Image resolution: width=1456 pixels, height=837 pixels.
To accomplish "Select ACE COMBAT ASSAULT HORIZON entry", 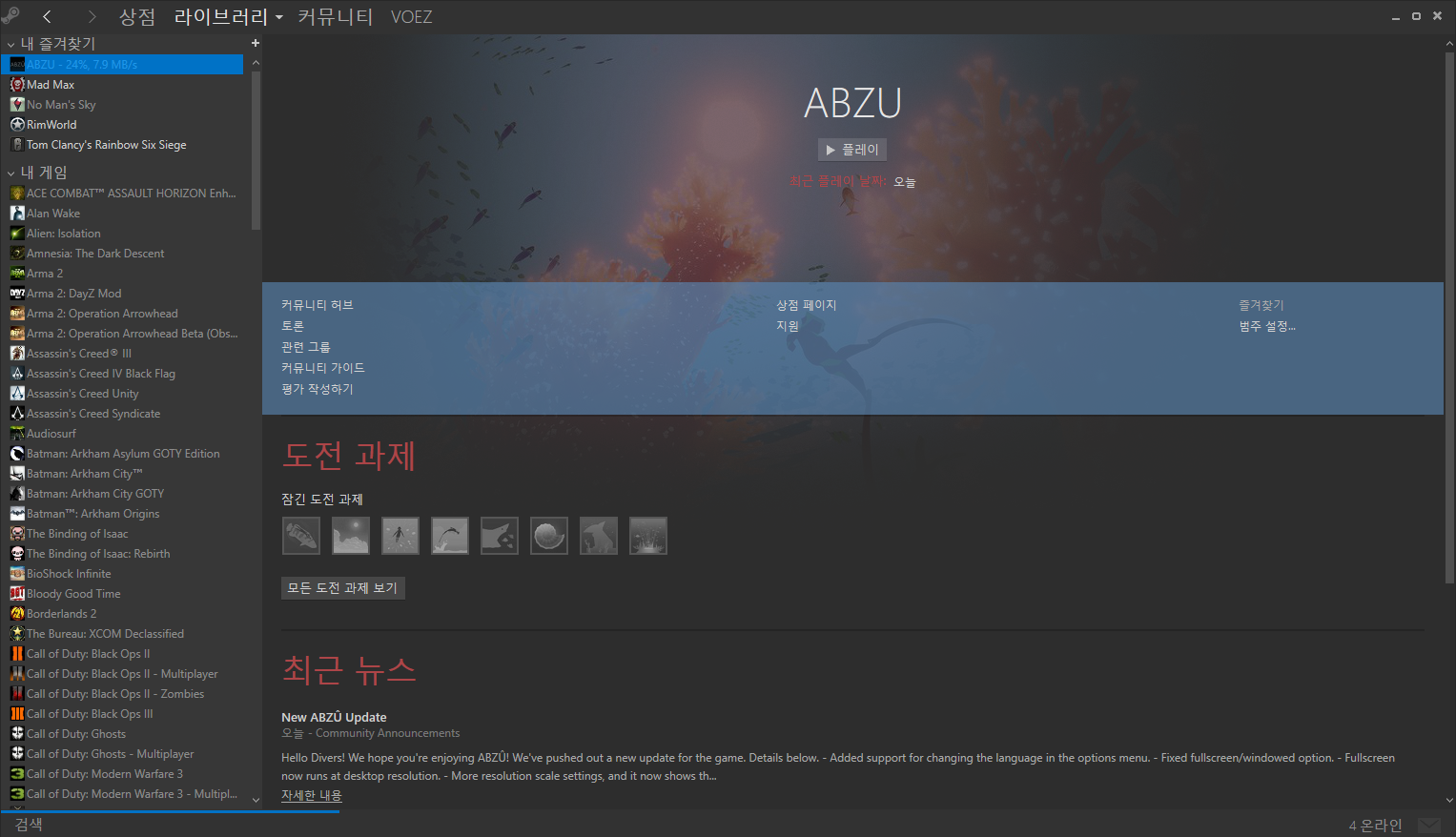I will [x=132, y=194].
